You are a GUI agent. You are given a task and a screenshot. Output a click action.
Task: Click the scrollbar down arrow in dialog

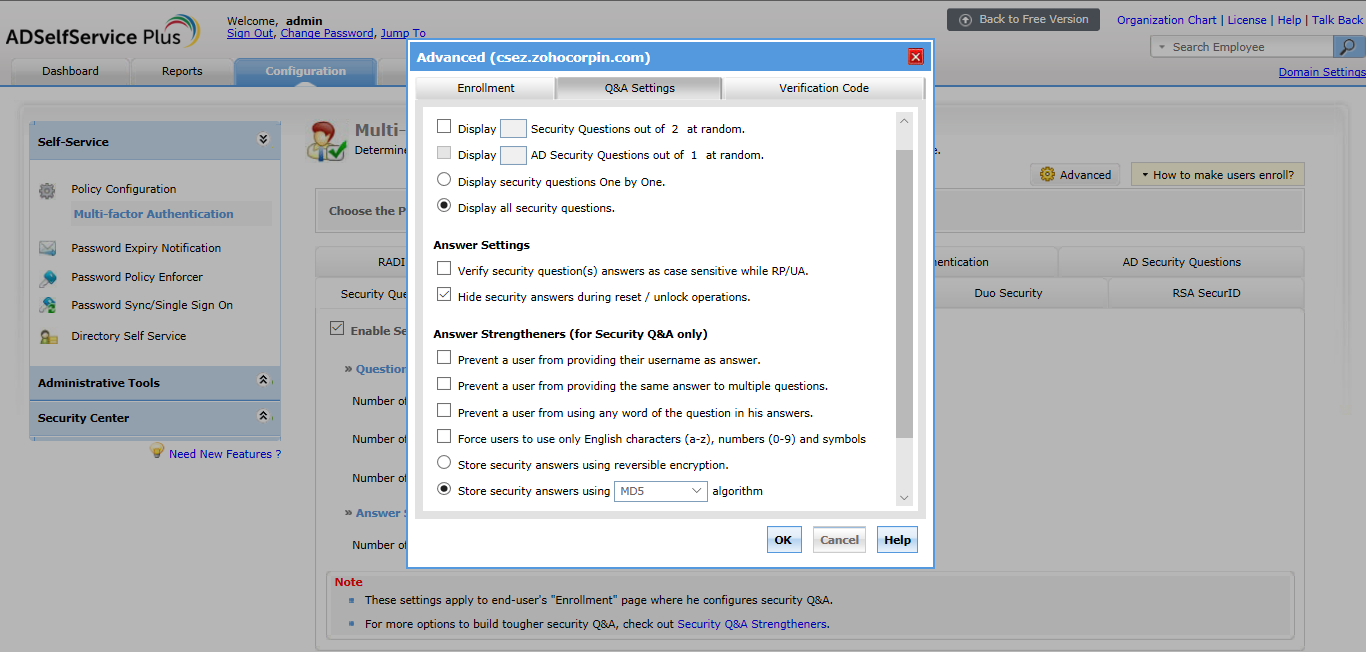904,497
